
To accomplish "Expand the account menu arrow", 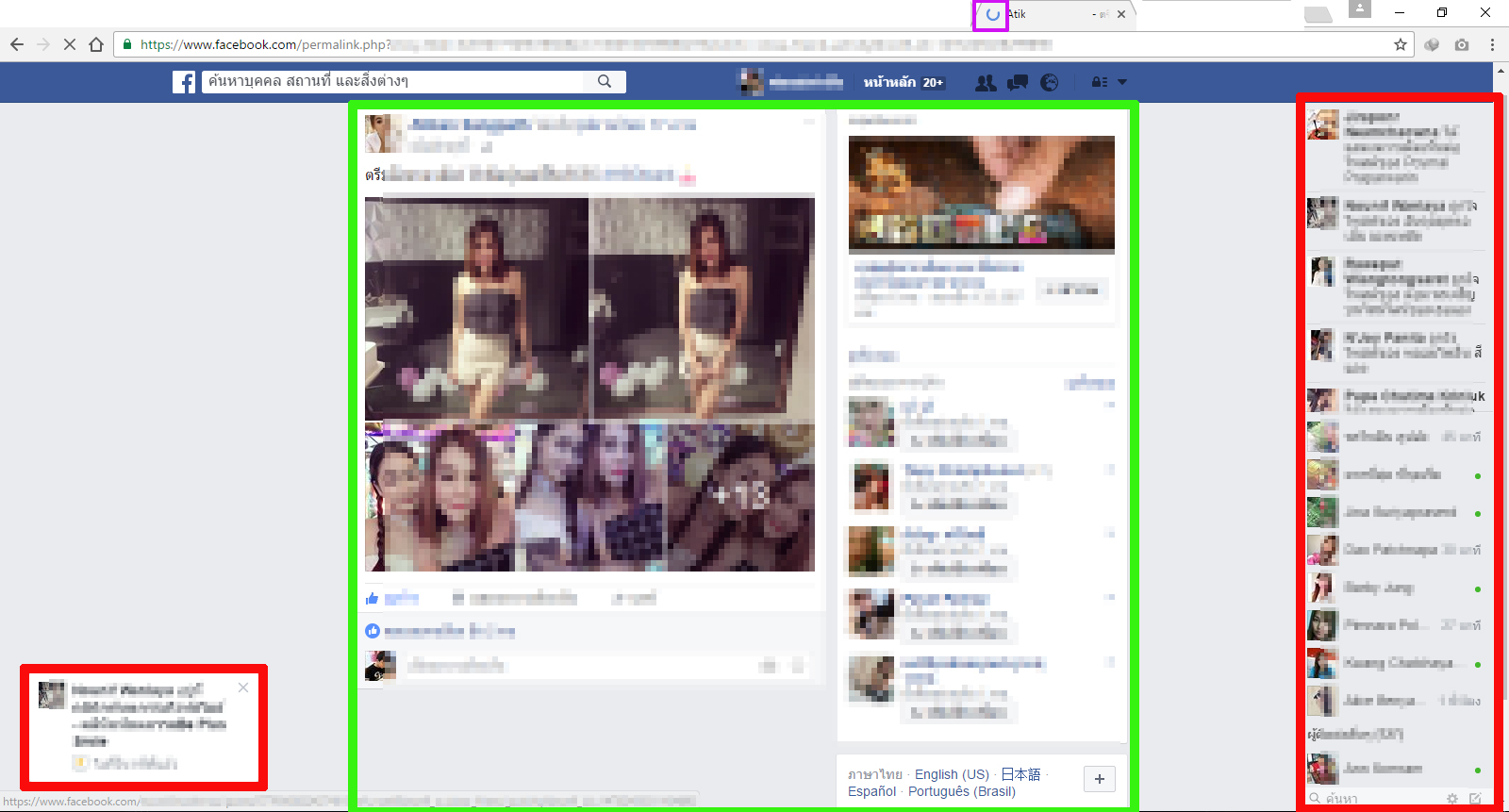I will pos(1122,82).
